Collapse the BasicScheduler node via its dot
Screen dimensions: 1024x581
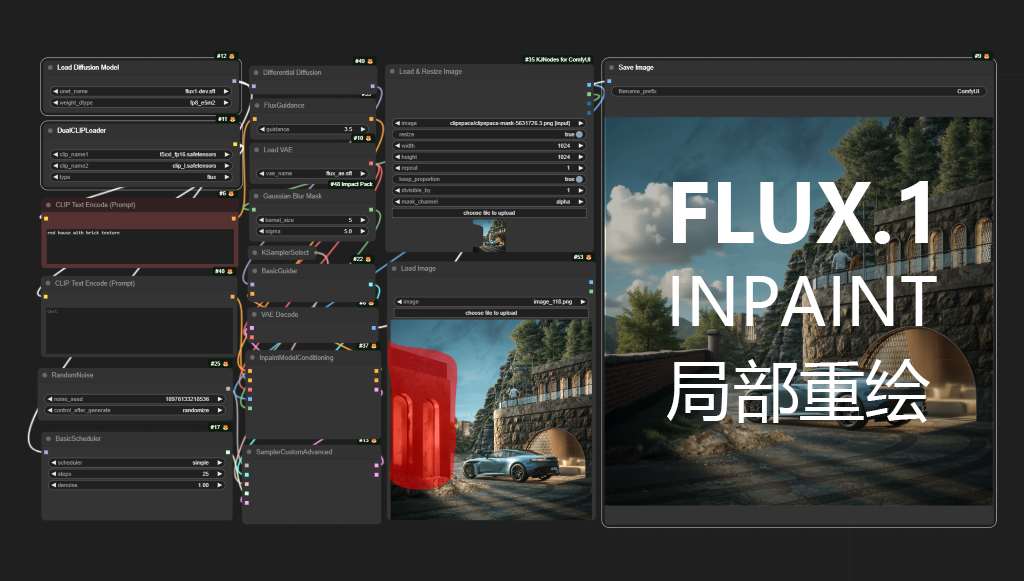[48, 439]
